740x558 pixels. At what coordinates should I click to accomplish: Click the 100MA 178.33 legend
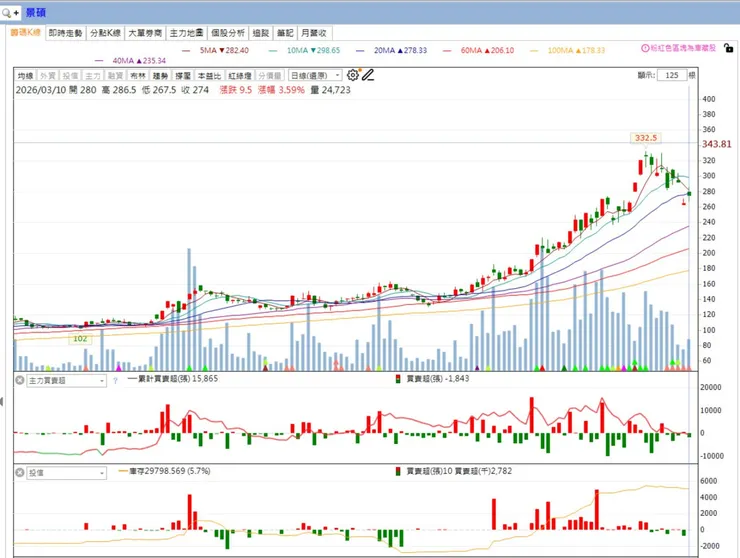tap(567, 50)
